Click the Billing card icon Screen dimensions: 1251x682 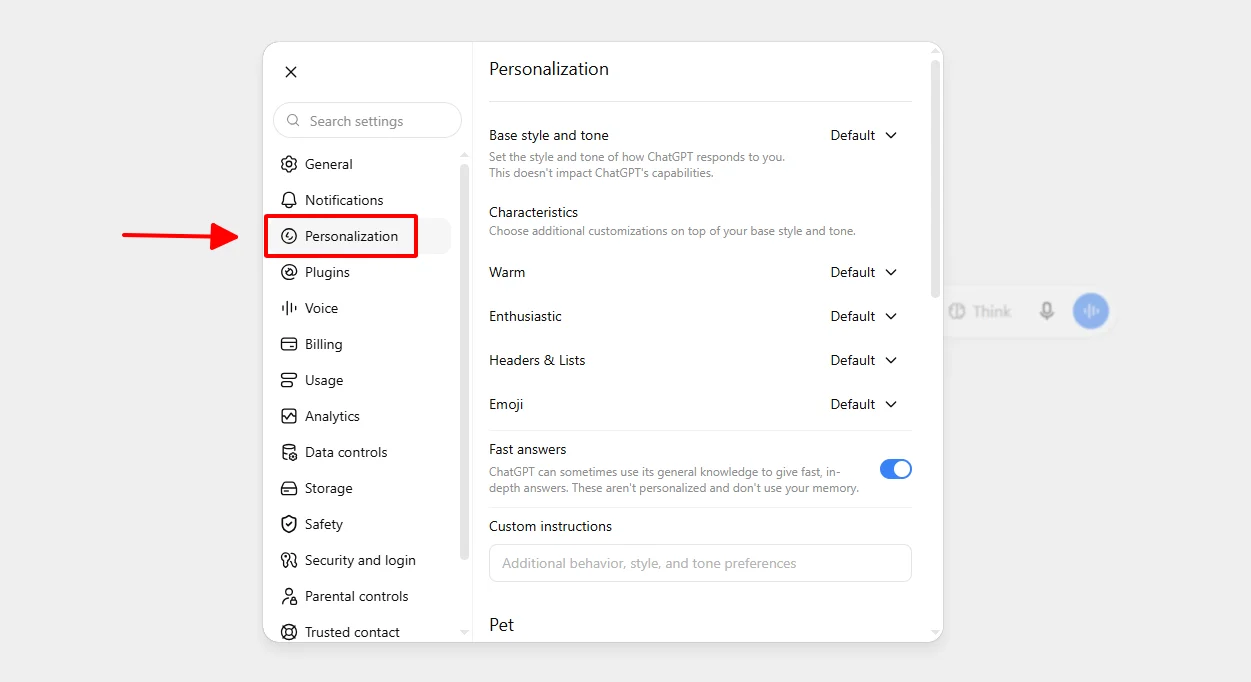289,344
